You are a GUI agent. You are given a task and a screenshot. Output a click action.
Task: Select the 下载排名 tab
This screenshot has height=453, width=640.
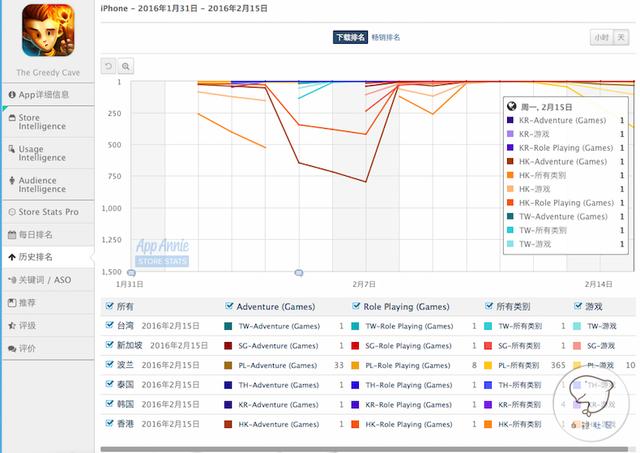[350, 37]
